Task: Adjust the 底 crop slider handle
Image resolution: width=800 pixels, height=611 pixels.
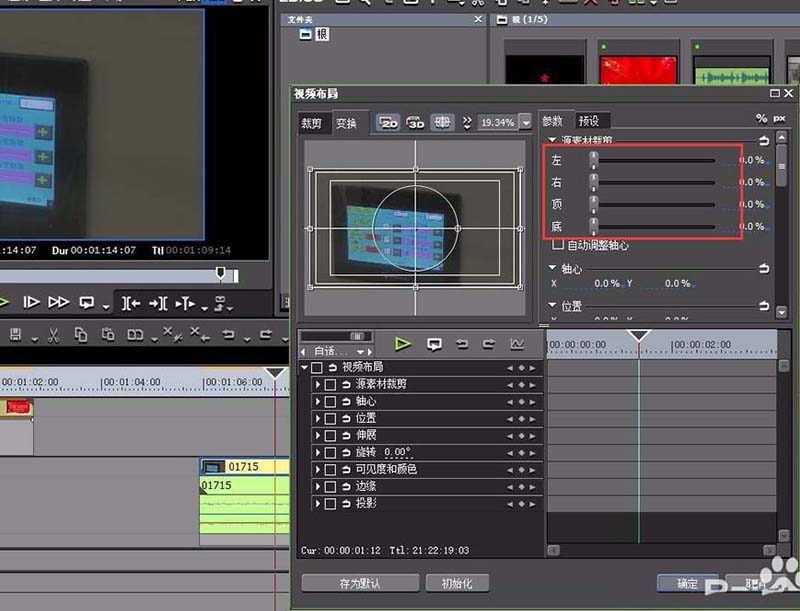Action: coord(593,226)
